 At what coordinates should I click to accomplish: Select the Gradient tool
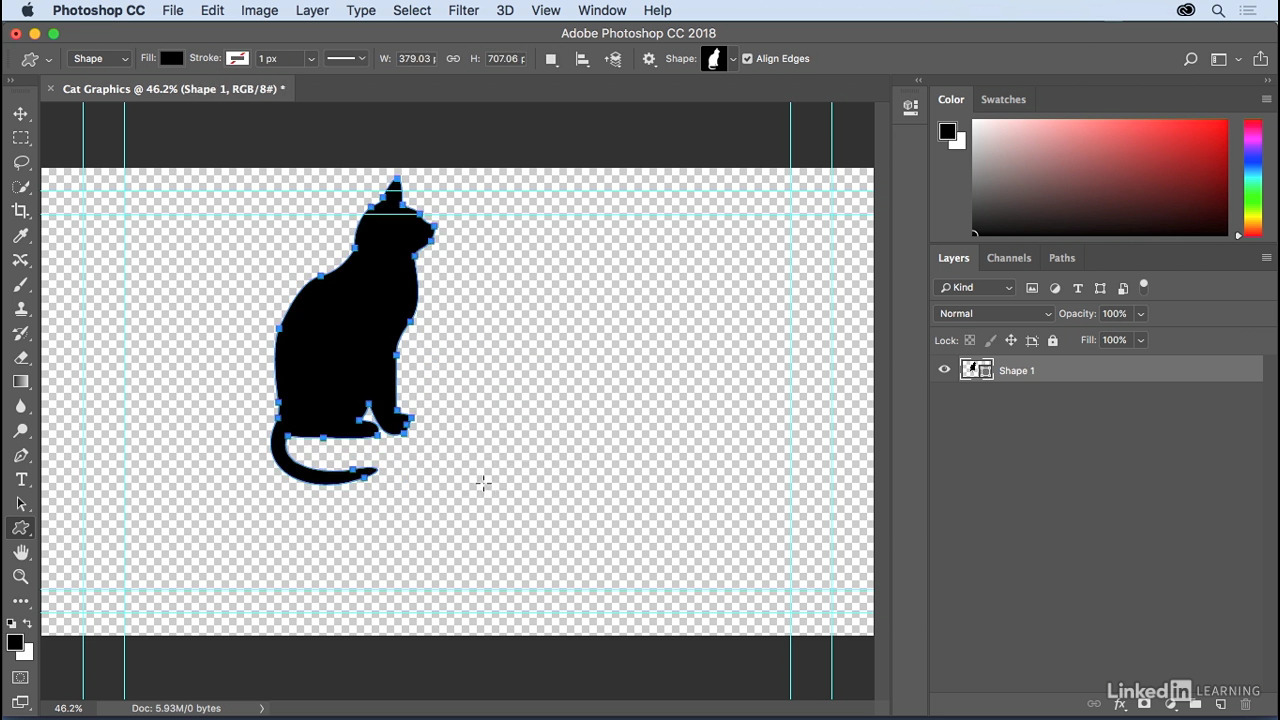21,382
